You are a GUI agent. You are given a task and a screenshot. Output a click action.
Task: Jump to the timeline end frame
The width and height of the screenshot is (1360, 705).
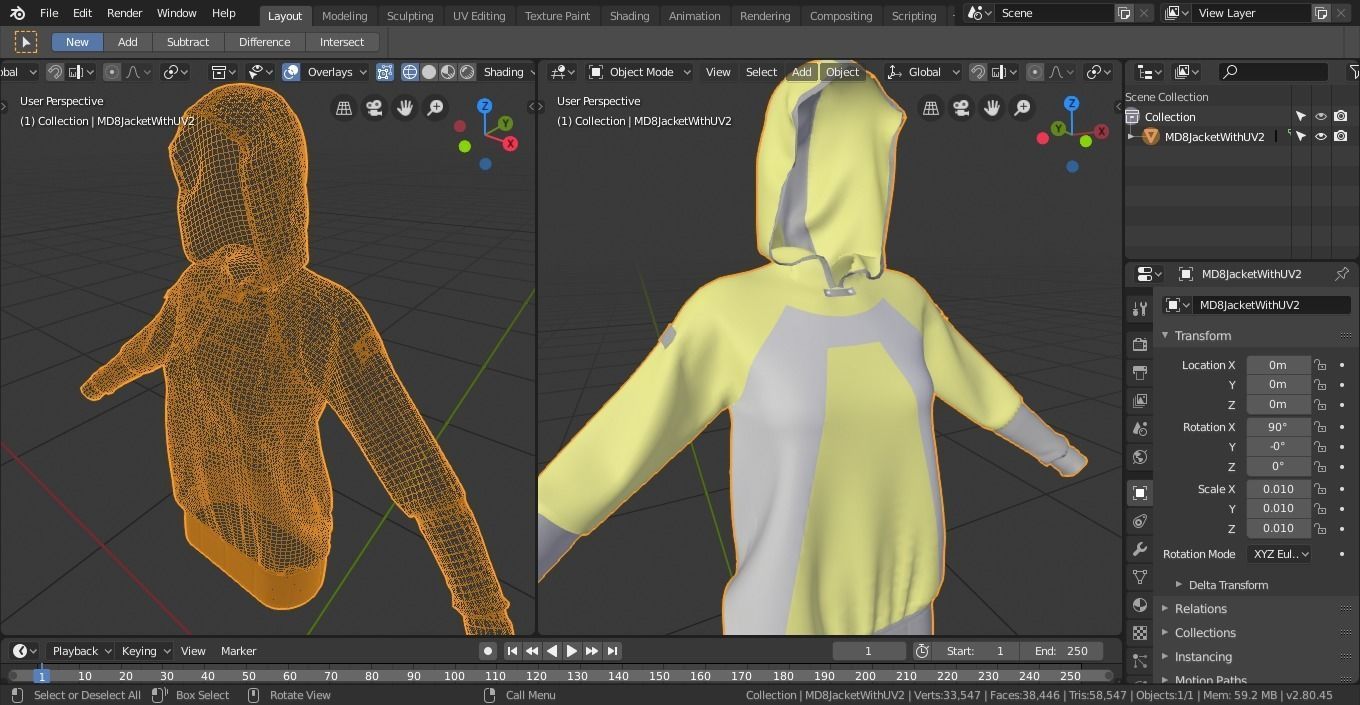coord(612,651)
